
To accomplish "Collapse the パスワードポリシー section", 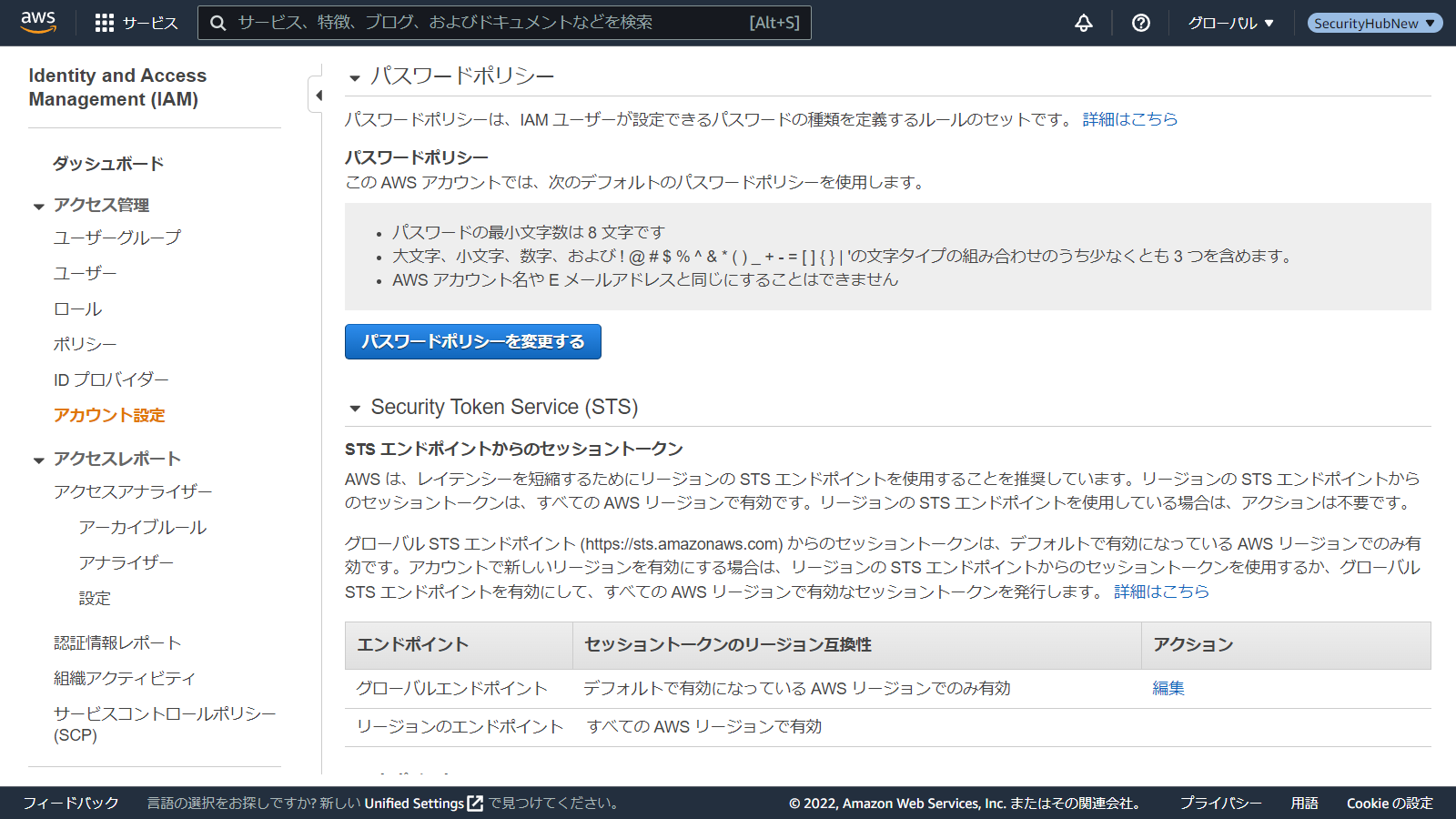I will (x=355, y=77).
